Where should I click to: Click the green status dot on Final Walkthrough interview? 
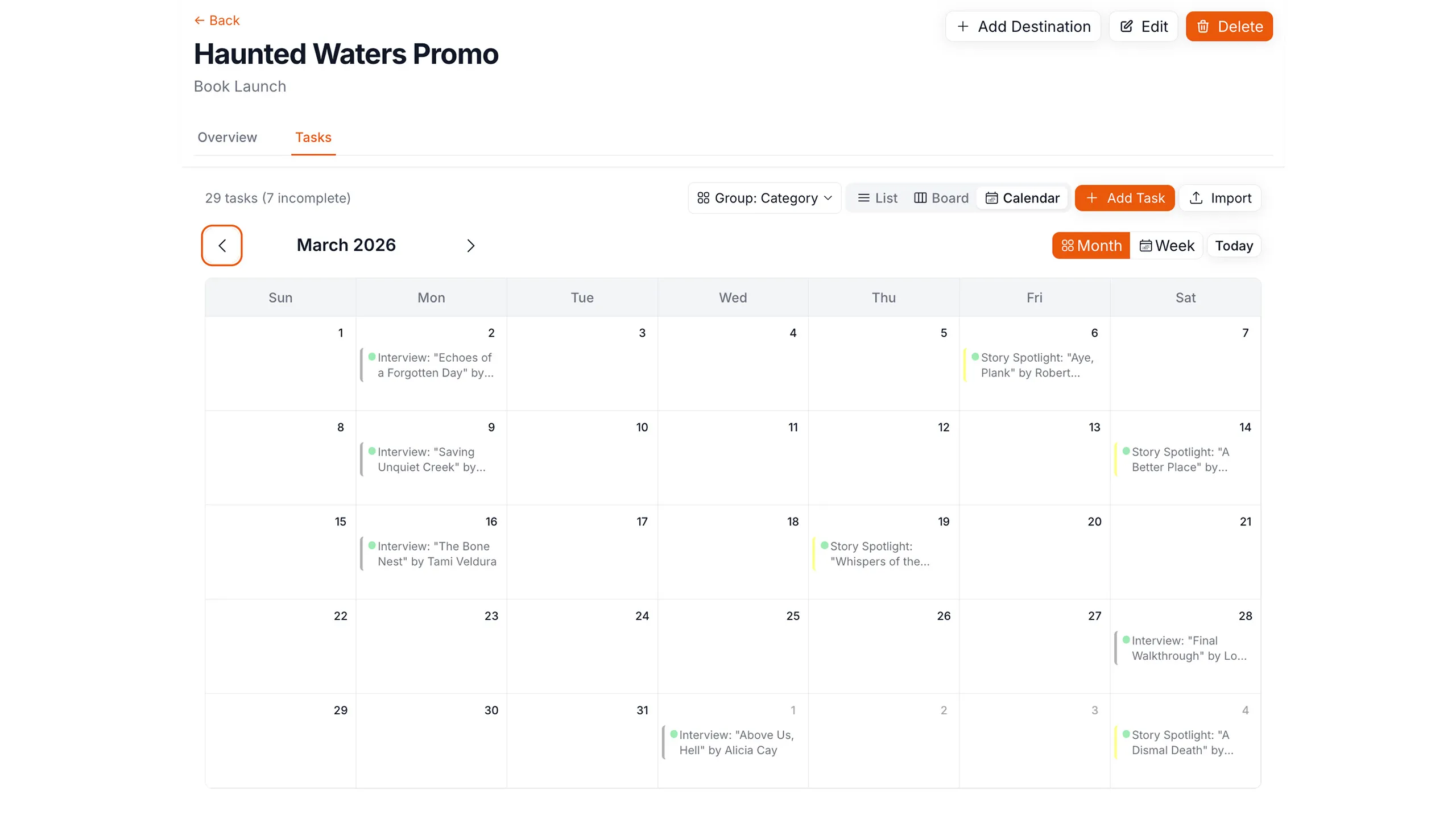pos(1127,640)
